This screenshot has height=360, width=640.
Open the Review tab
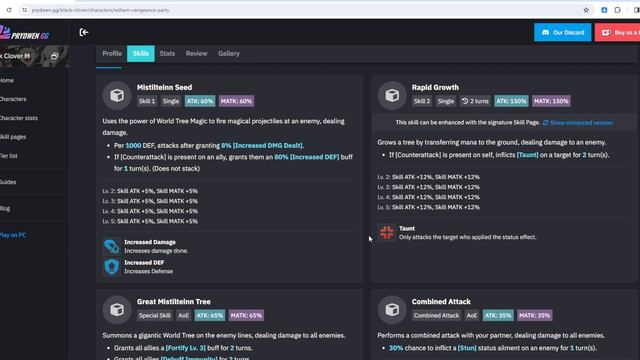click(x=196, y=53)
